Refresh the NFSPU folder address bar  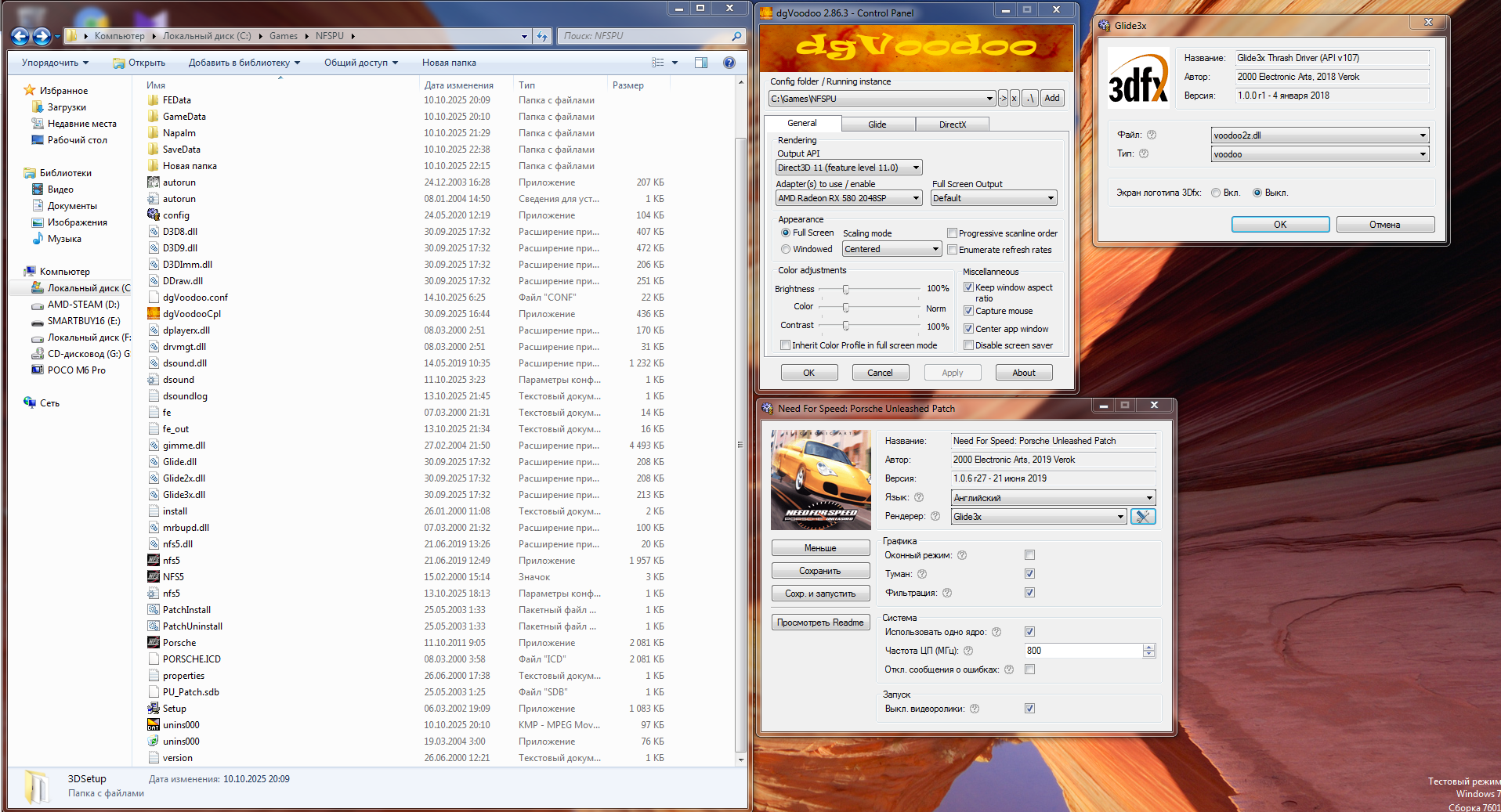[542, 36]
